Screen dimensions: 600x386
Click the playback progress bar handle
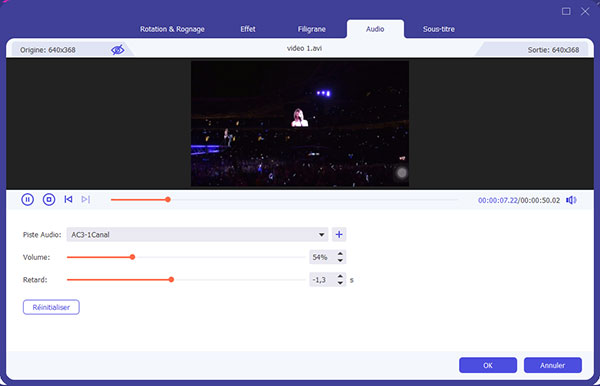(168, 200)
